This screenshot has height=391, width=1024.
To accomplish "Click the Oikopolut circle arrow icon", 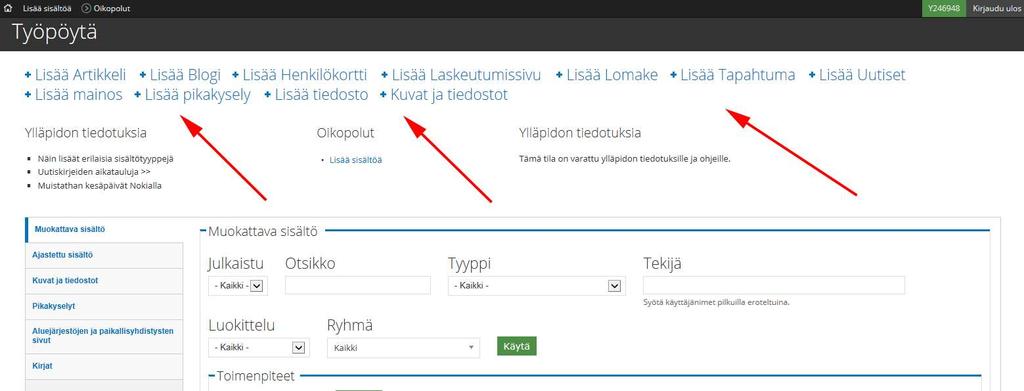I will tap(86, 8).
